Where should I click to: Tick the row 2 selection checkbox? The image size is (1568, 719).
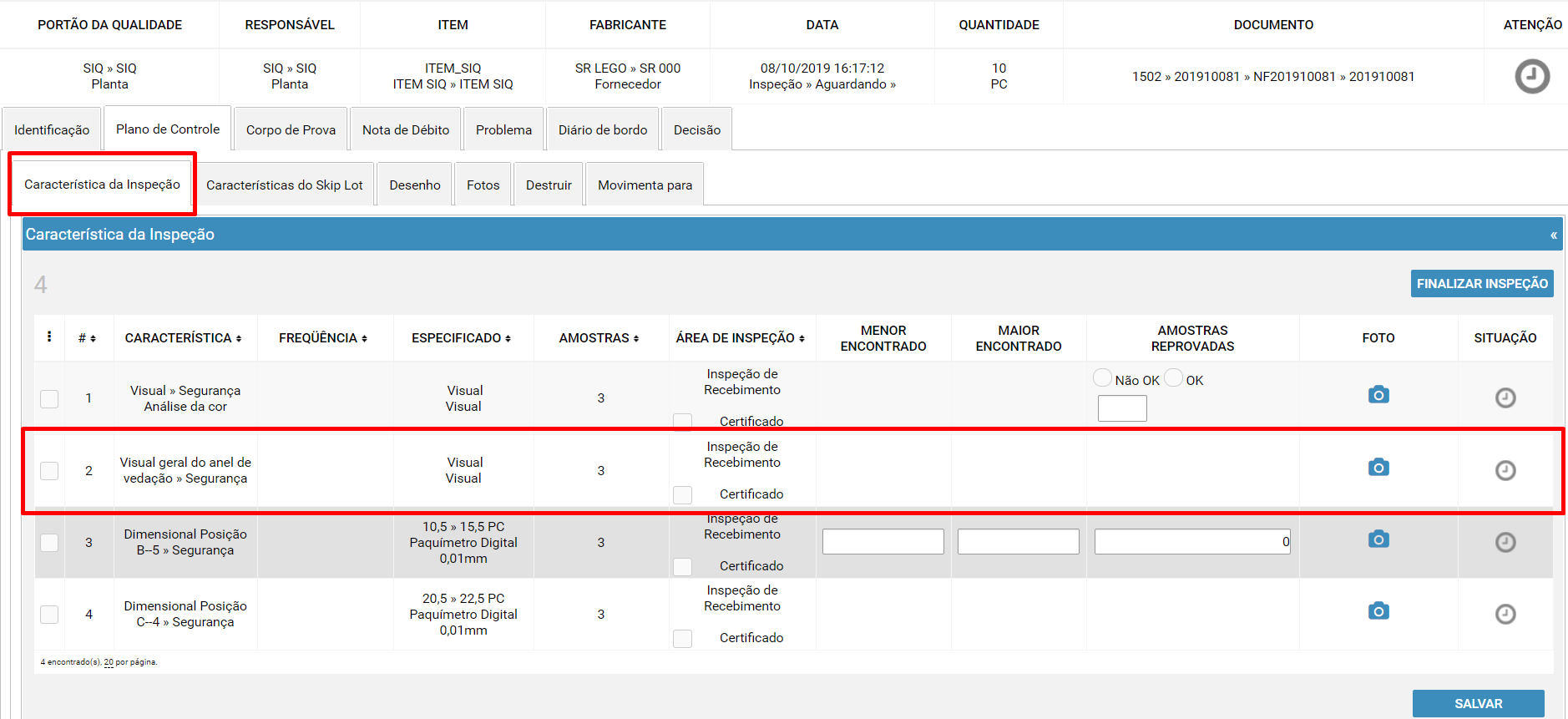click(49, 470)
